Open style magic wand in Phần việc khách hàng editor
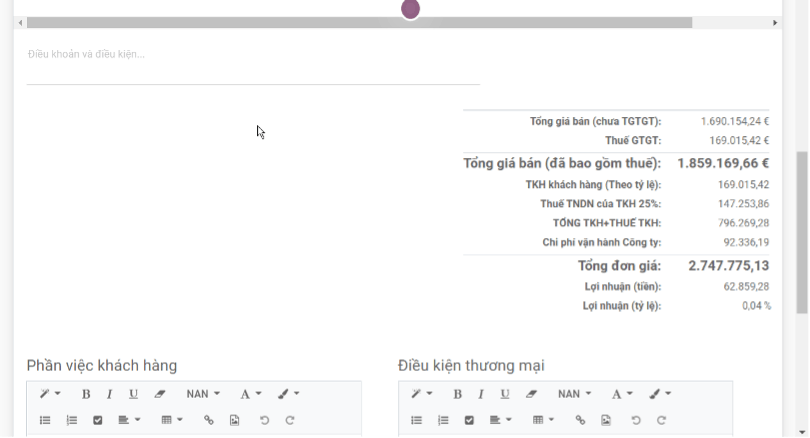The height and width of the screenshot is (438, 810). tap(50, 394)
